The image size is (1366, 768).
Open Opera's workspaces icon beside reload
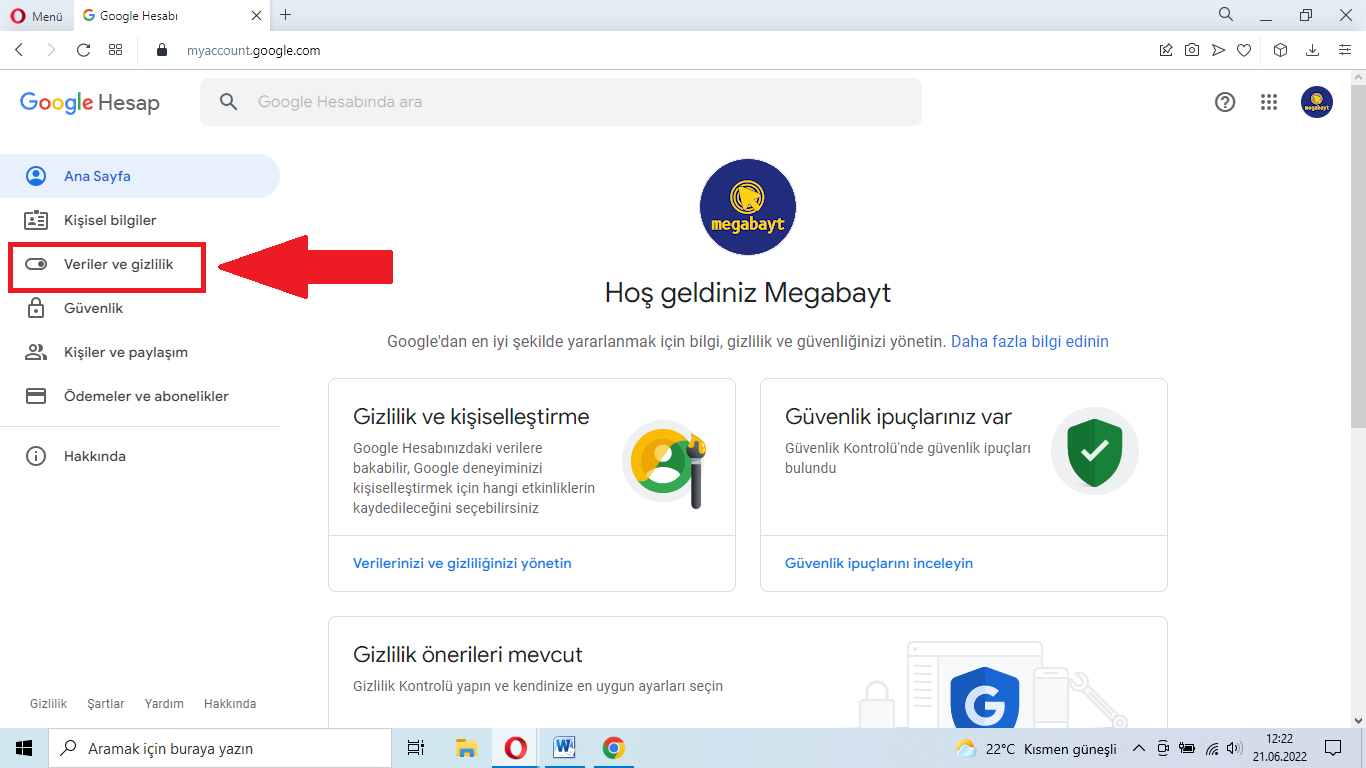click(115, 48)
